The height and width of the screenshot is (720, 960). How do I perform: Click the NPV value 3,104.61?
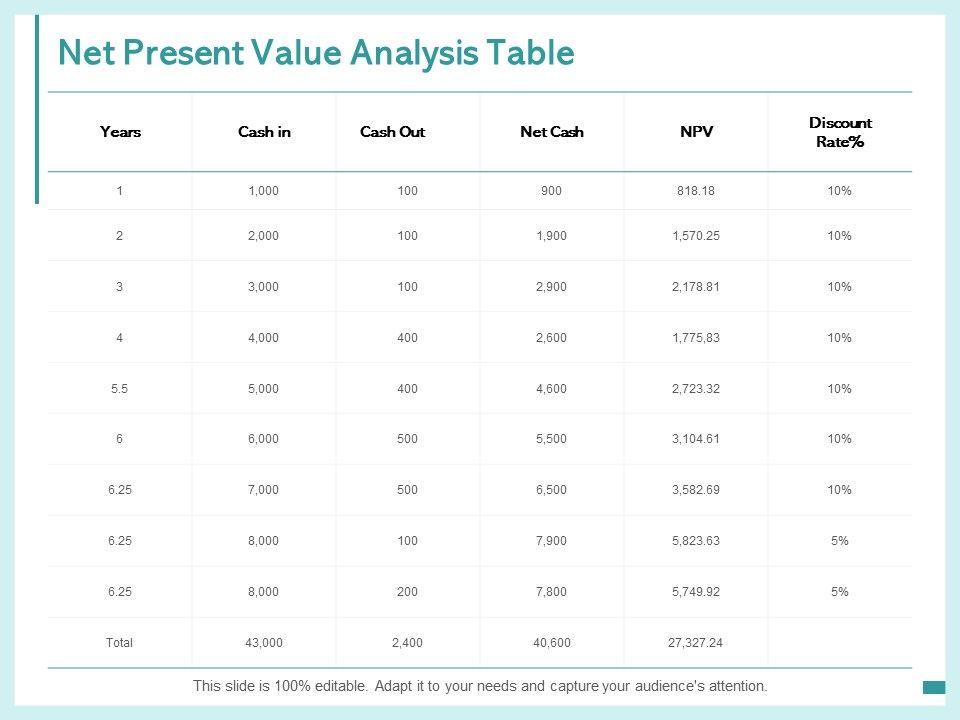click(696, 439)
